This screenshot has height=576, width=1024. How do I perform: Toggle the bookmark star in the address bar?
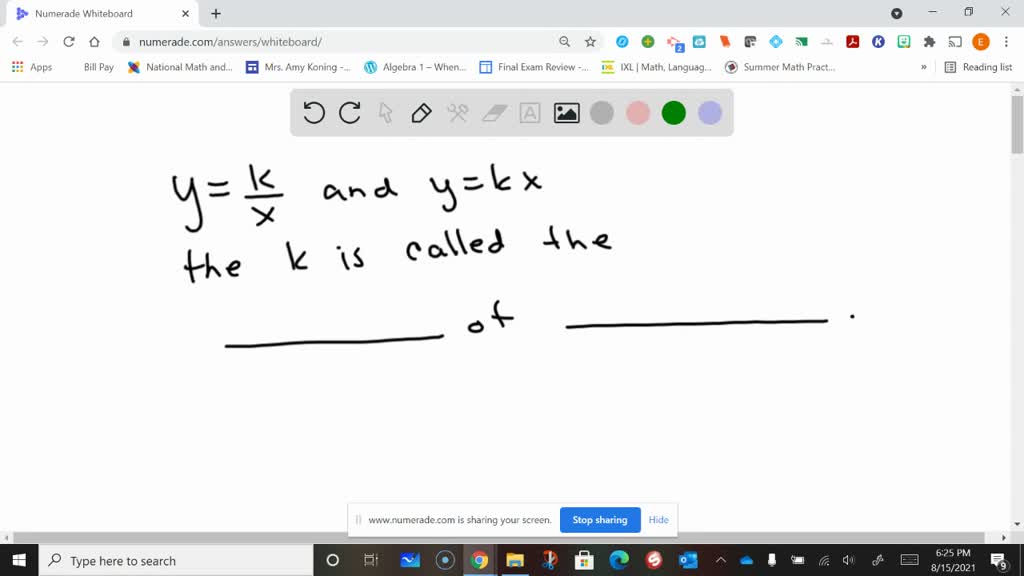click(x=589, y=42)
